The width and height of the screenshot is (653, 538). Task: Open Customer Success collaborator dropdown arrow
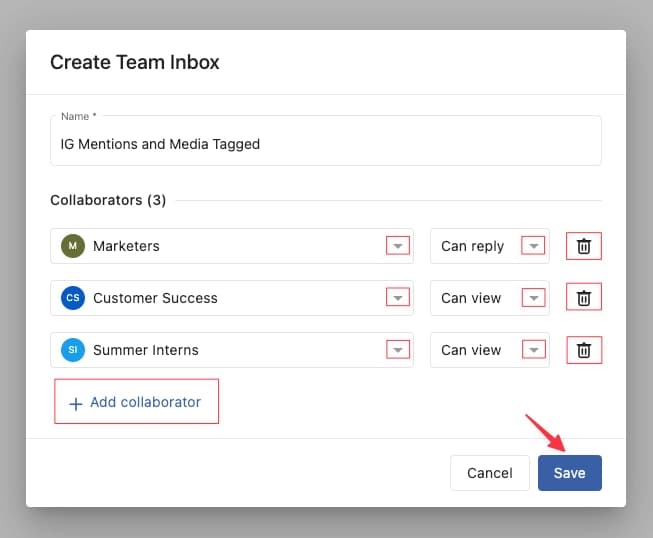(x=398, y=298)
